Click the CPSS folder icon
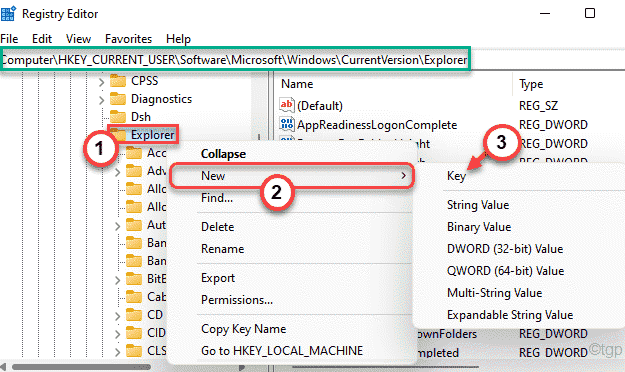 pos(118,81)
